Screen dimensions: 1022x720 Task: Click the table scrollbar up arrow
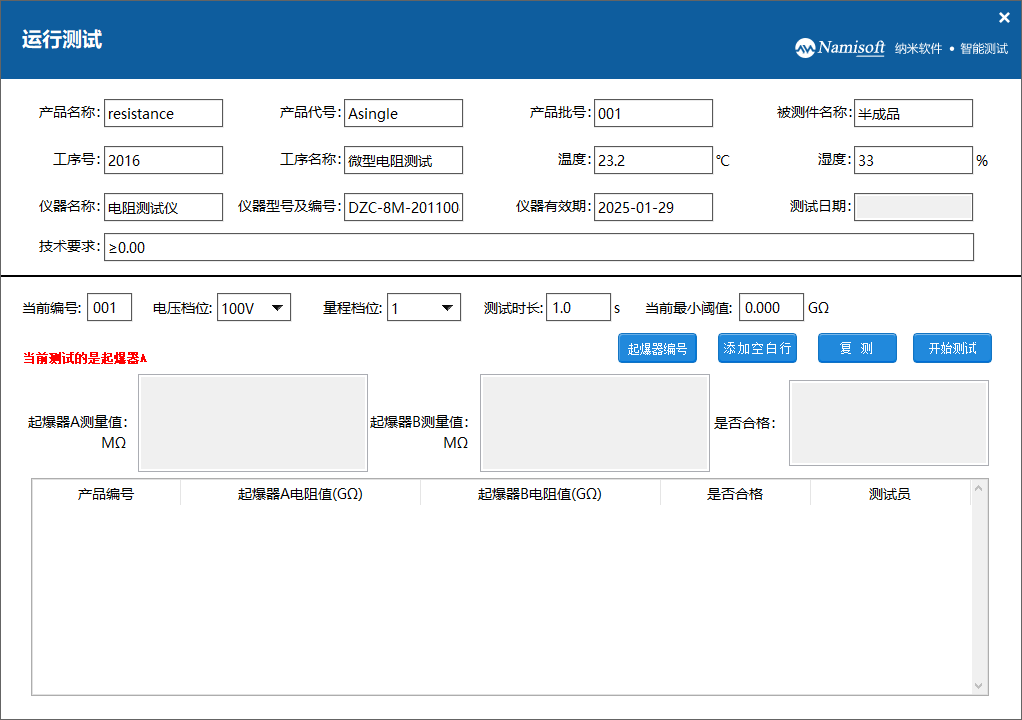(979, 488)
